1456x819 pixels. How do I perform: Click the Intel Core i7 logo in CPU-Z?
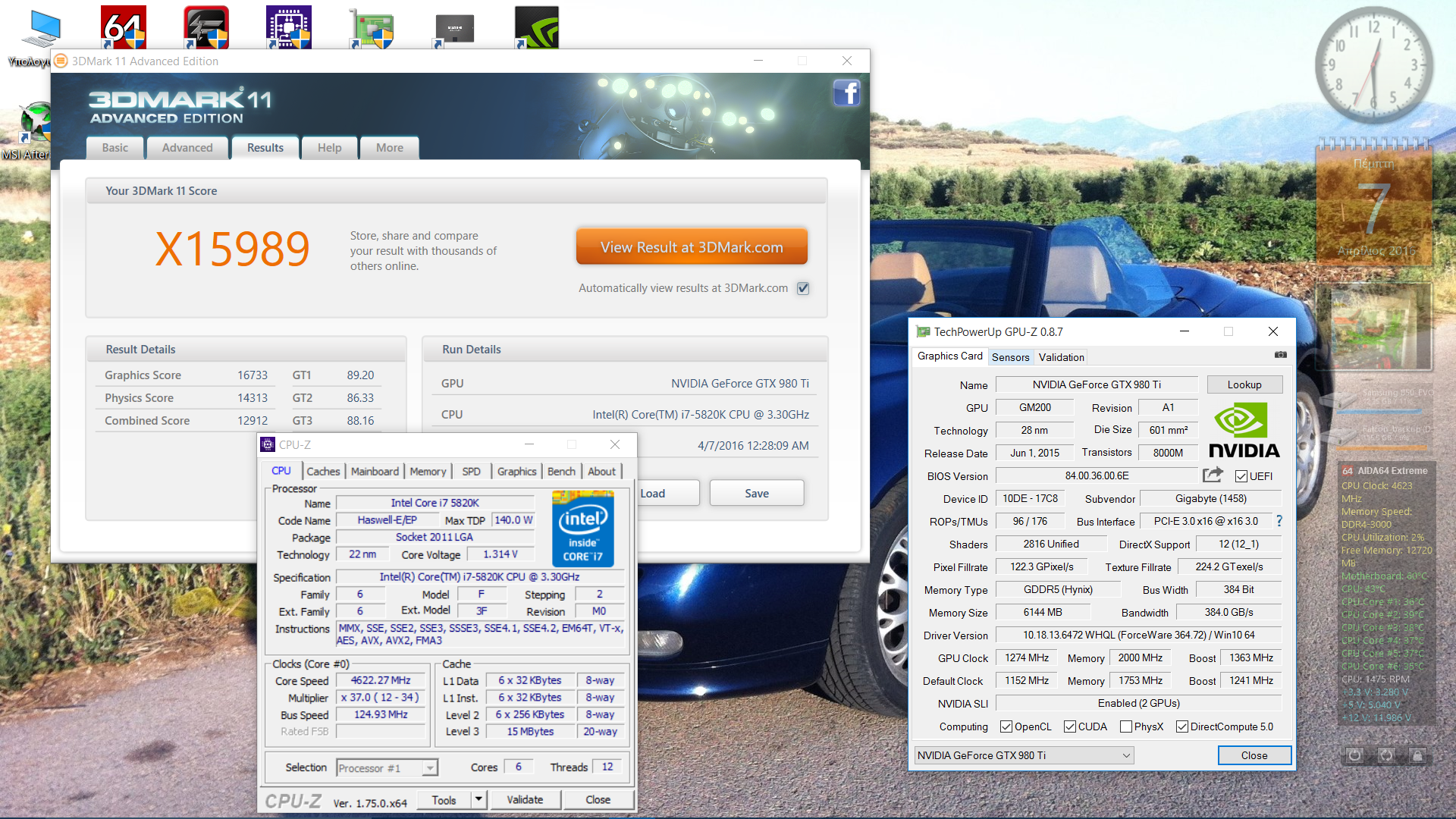coord(583,529)
